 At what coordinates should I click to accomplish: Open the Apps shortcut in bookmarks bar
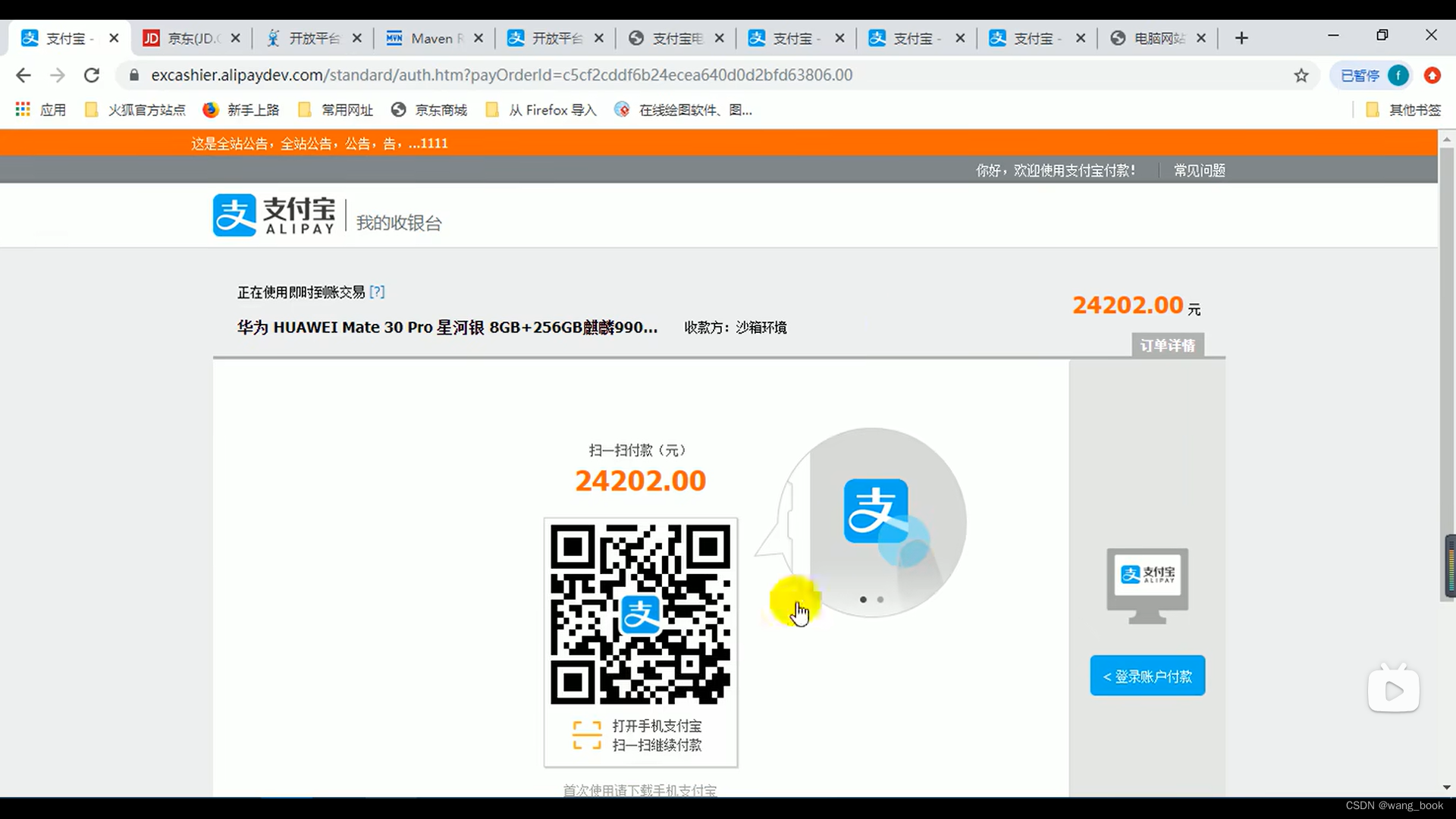point(41,110)
